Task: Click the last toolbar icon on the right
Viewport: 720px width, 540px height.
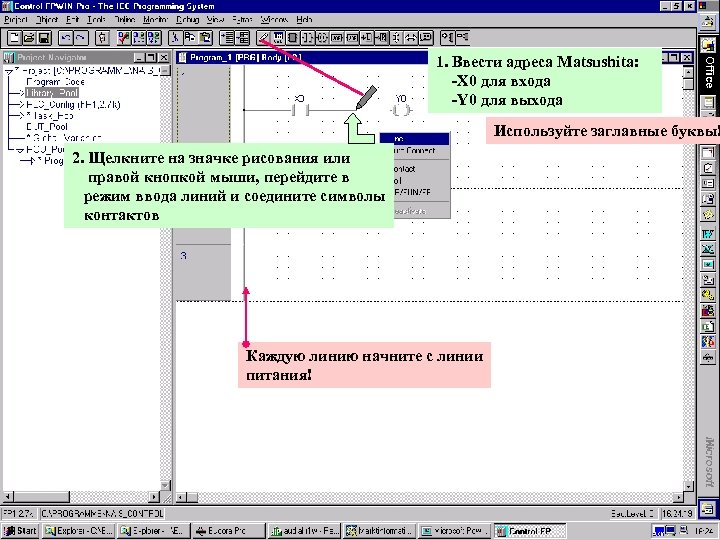Action: click(462, 38)
